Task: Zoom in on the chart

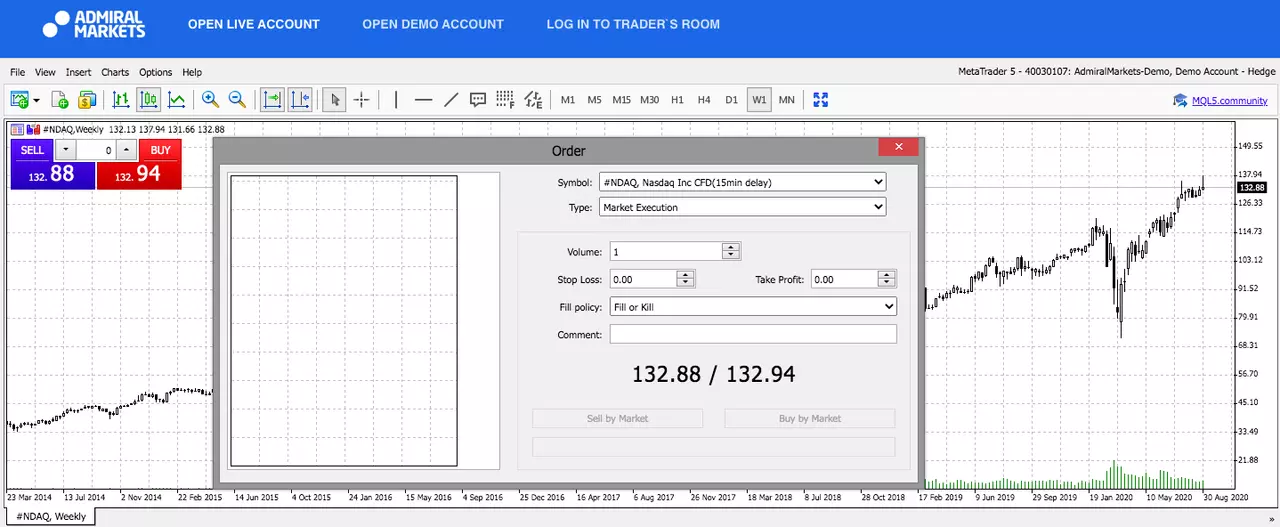Action: pos(210,100)
